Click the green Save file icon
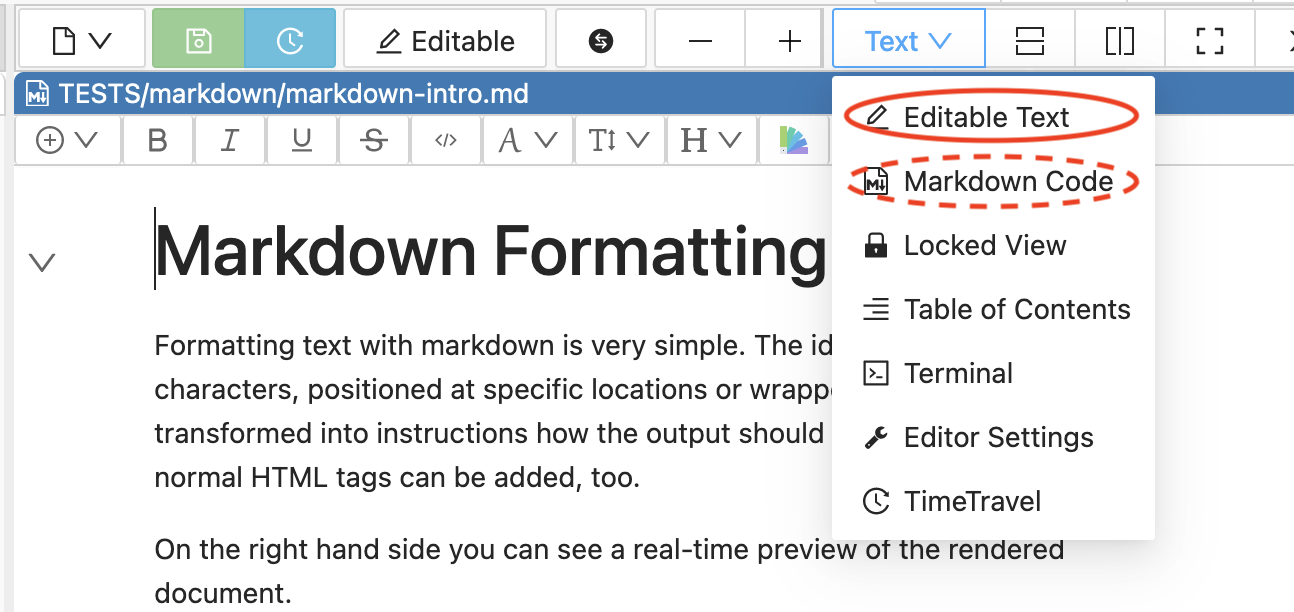This screenshot has width=1294, height=612. click(198, 41)
